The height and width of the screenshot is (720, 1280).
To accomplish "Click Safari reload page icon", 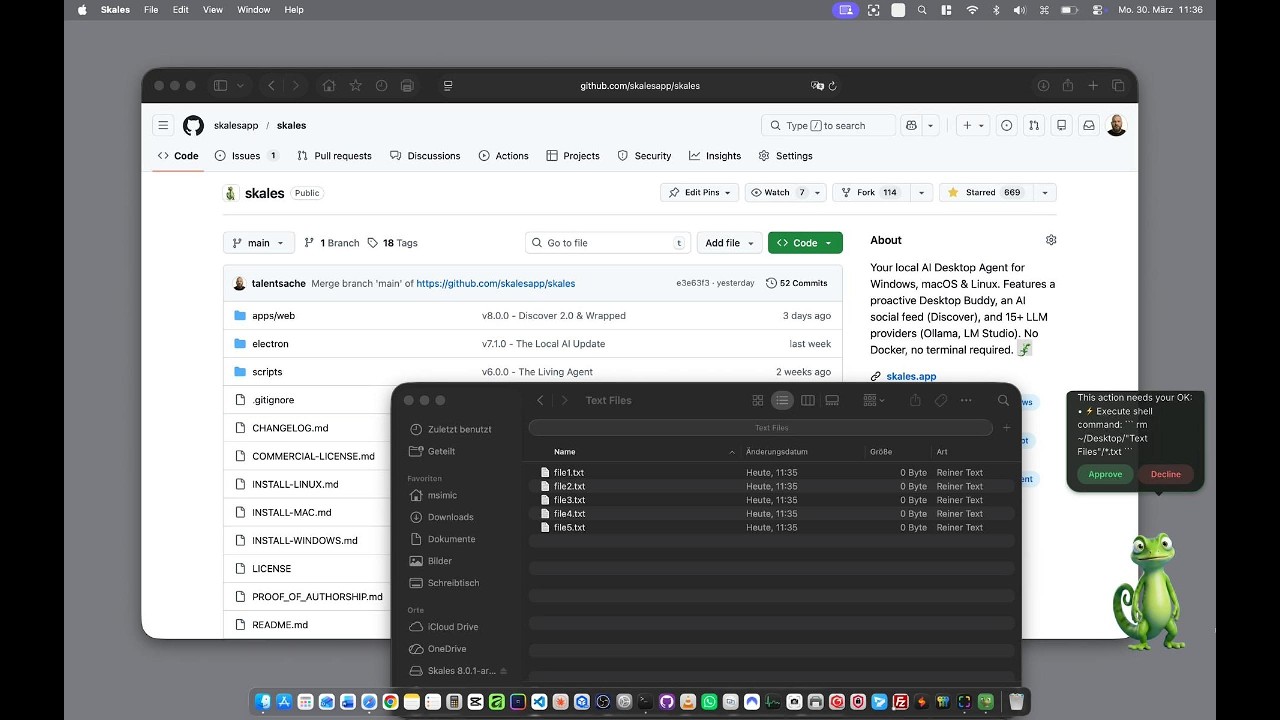I will pos(832,86).
